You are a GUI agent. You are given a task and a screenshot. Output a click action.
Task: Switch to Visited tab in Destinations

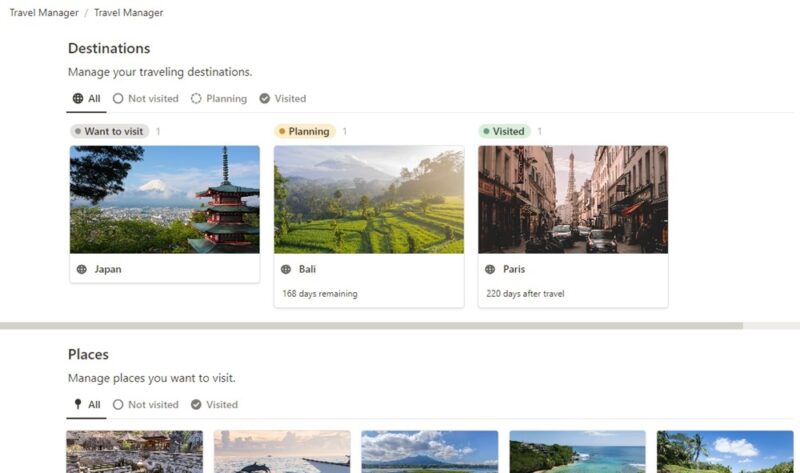tap(283, 98)
